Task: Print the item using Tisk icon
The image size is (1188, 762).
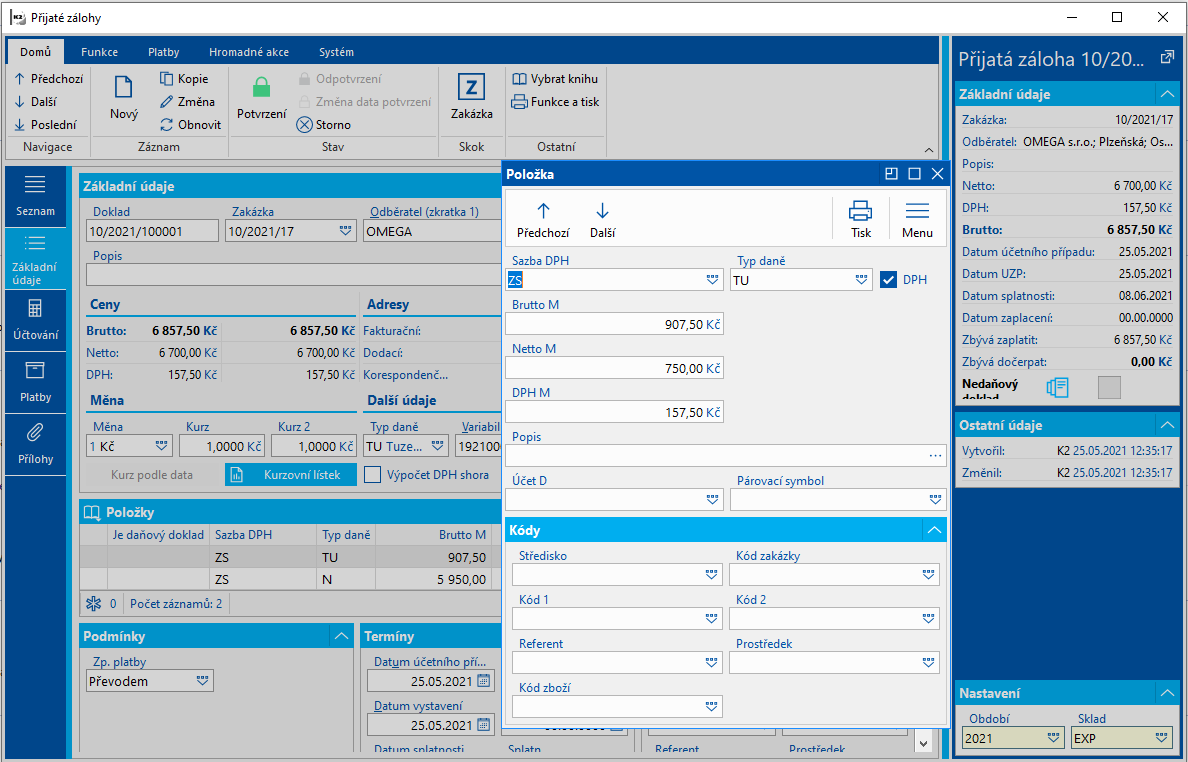Action: click(860, 211)
